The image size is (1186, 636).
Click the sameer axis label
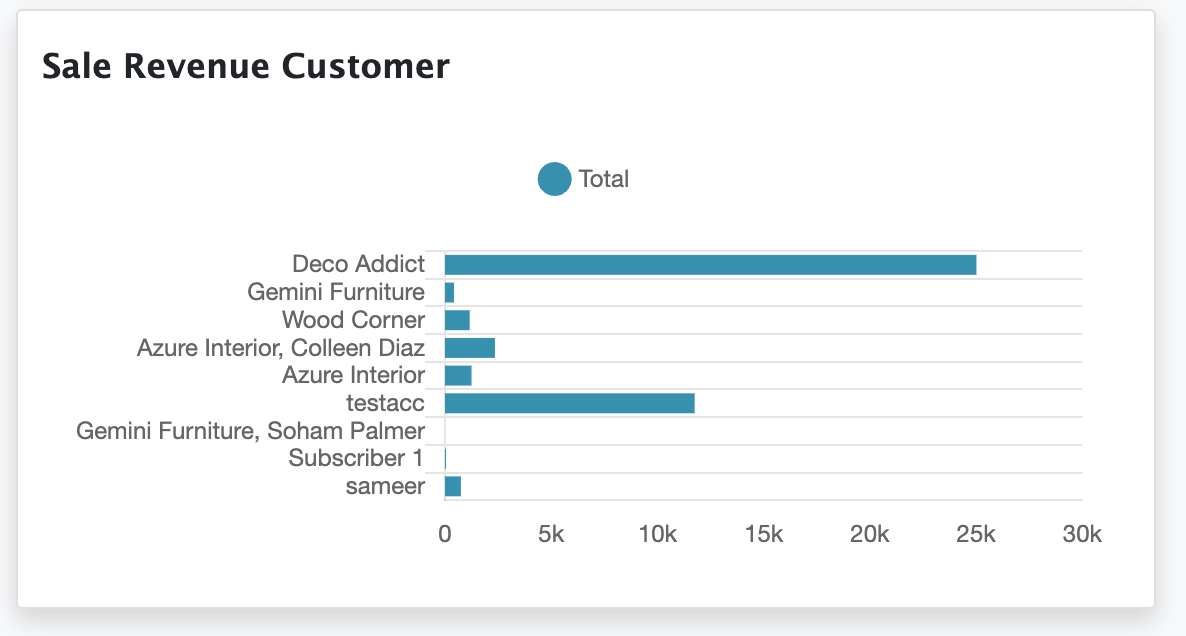[x=385, y=486]
